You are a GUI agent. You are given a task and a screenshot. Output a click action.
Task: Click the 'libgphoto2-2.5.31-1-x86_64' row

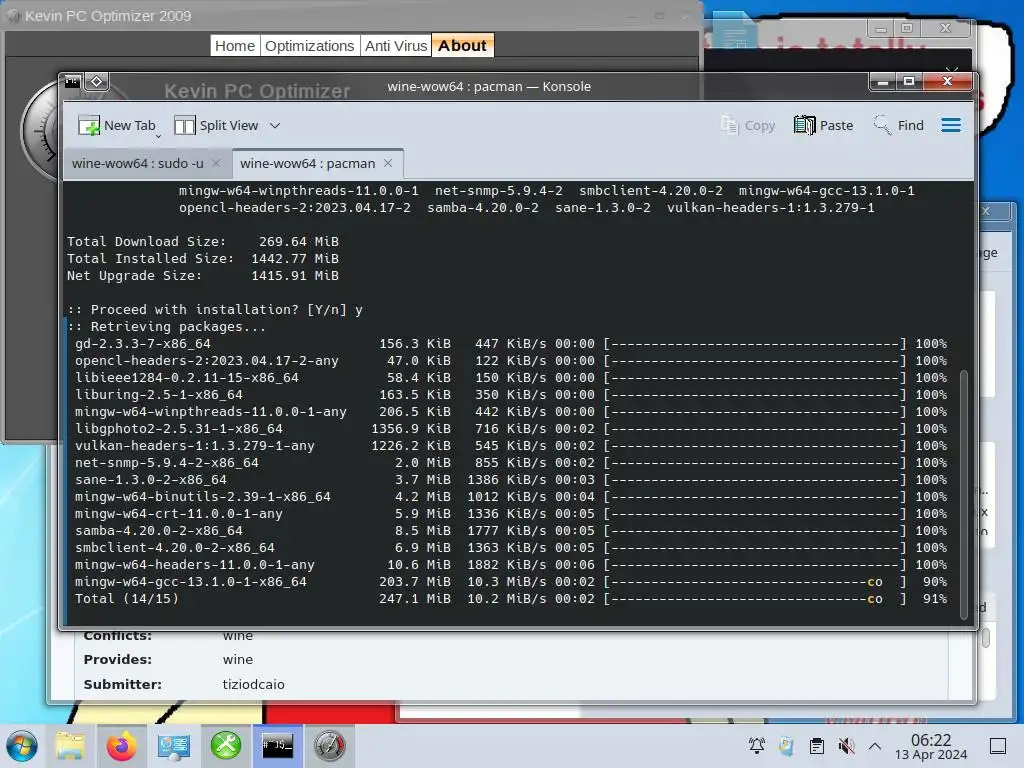point(511,429)
